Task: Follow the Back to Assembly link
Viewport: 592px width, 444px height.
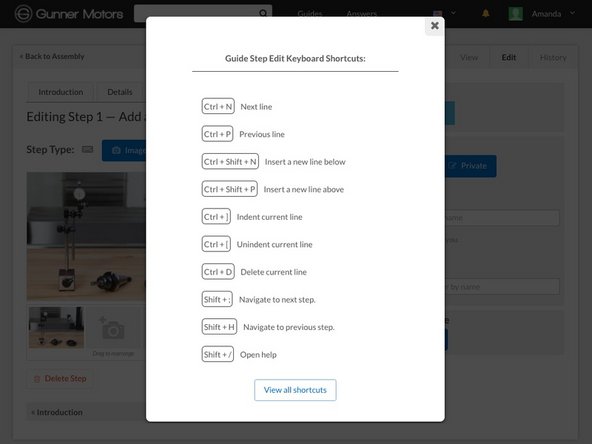Action: (52, 56)
